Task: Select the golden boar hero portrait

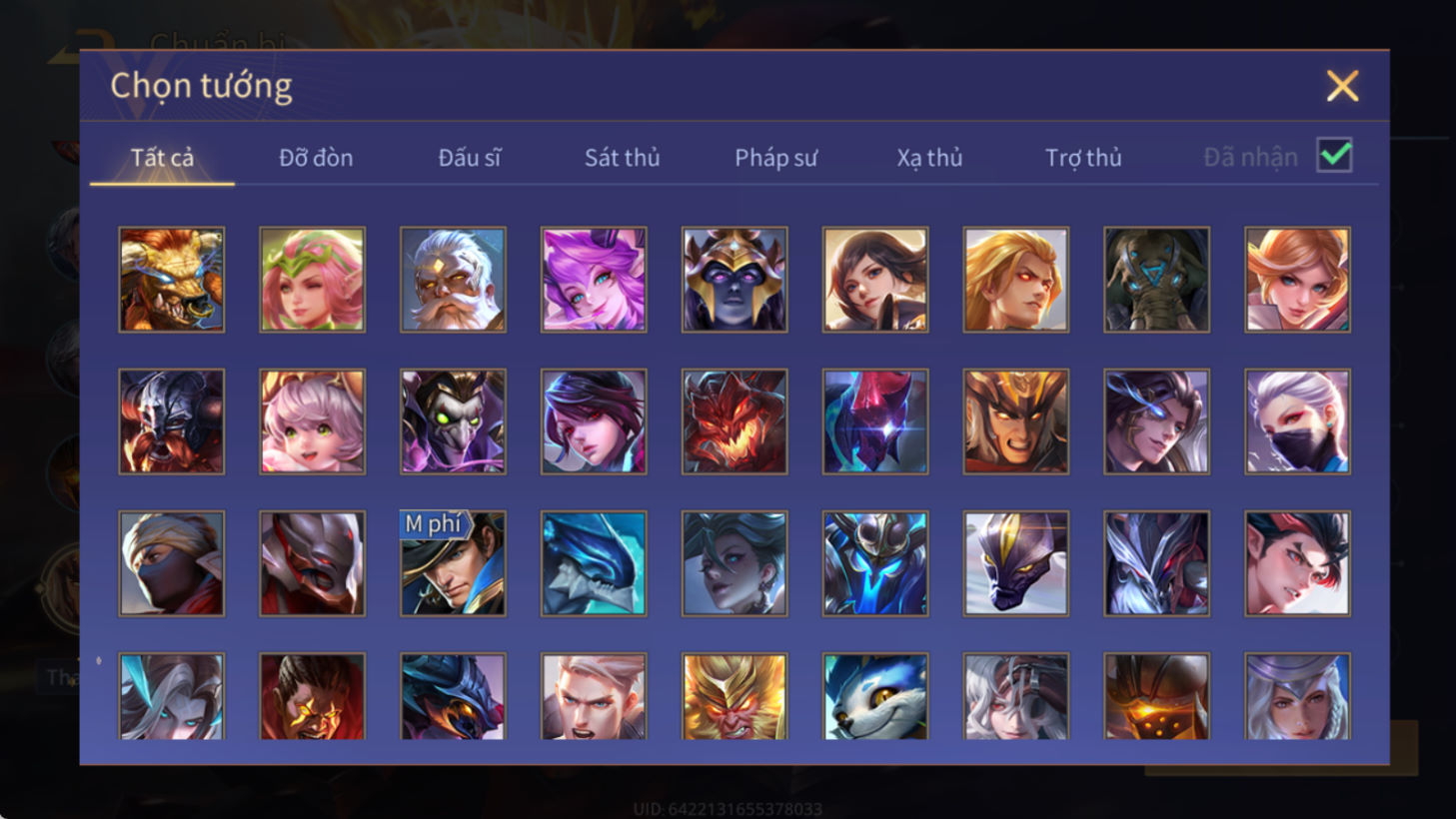Action: click(171, 280)
